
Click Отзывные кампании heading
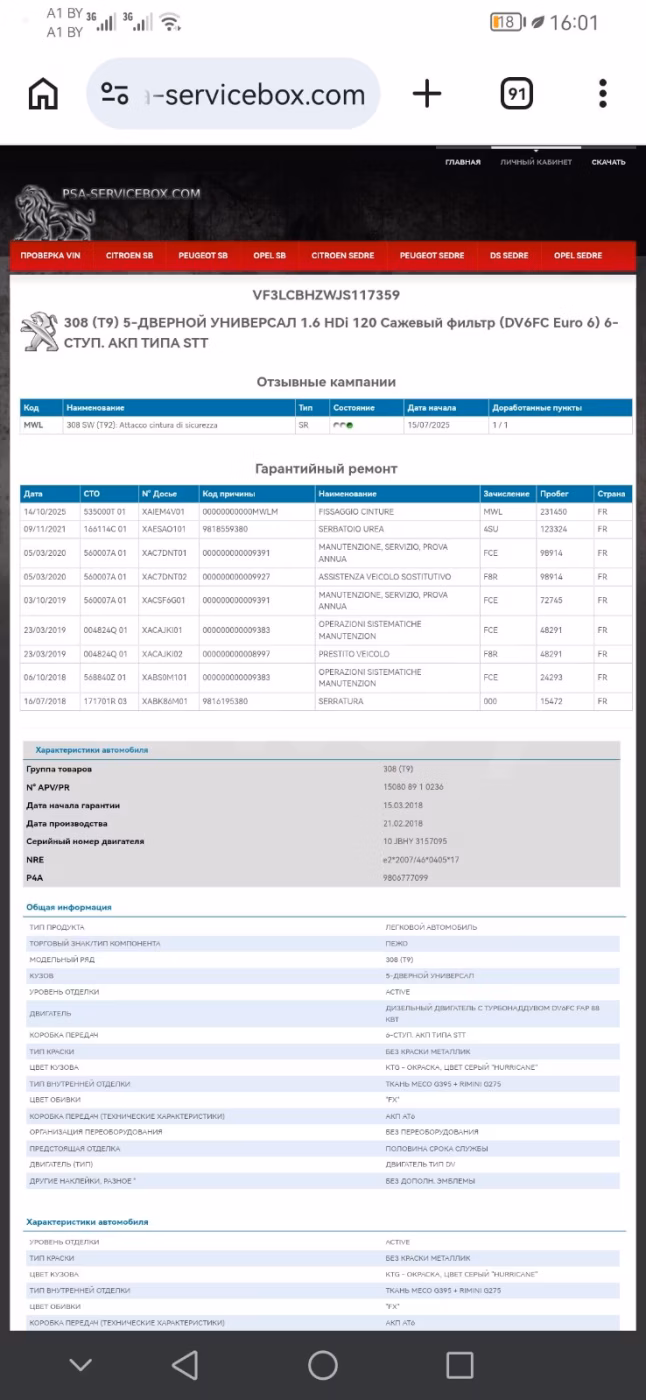tap(326, 382)
